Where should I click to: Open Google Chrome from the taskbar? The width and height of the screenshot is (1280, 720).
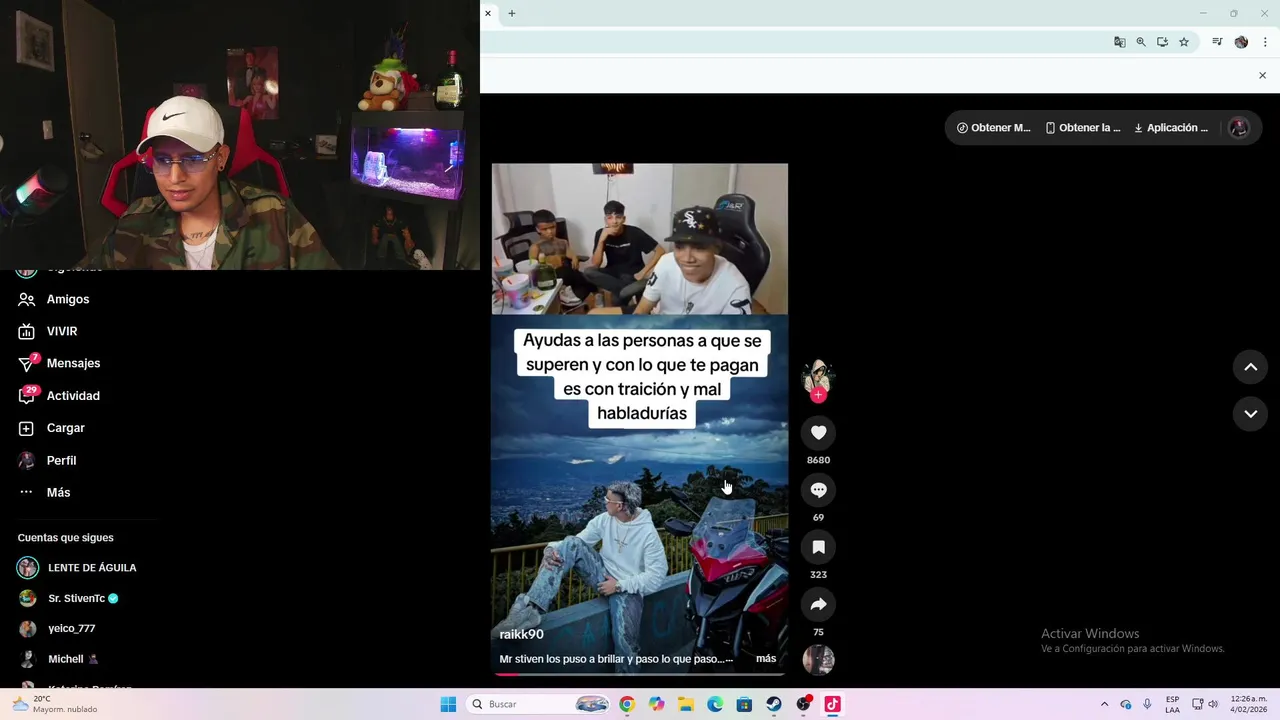point(626,704)
